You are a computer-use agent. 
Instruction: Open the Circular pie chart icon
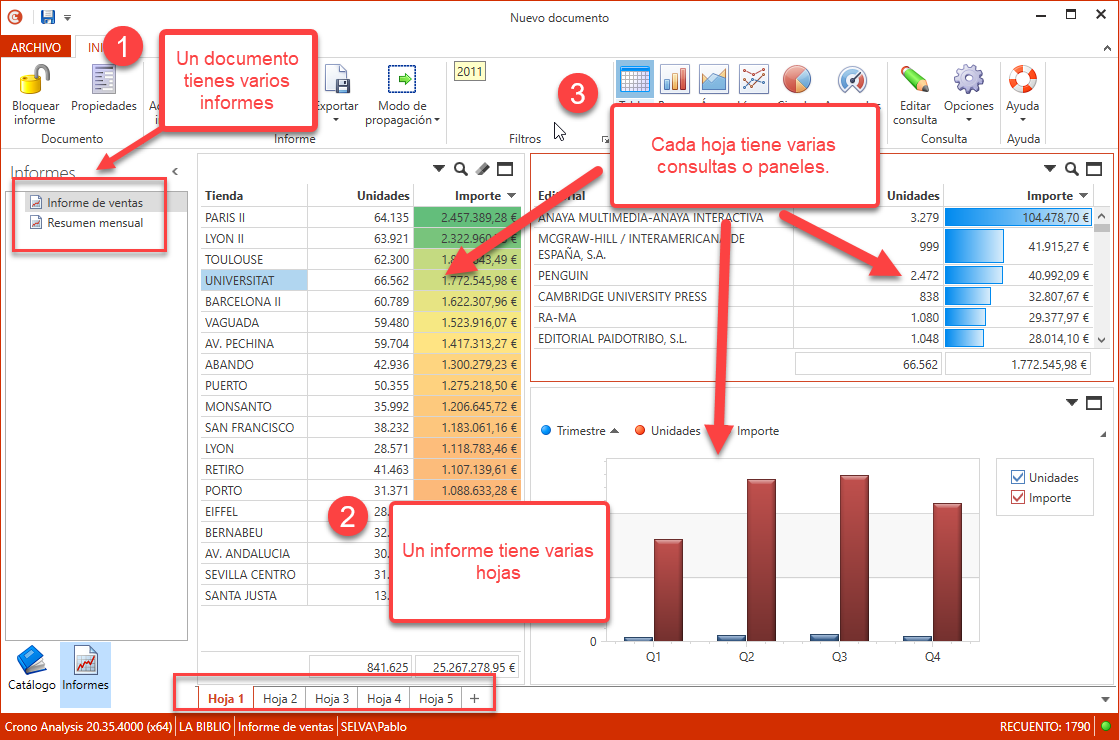click(795, 80)
